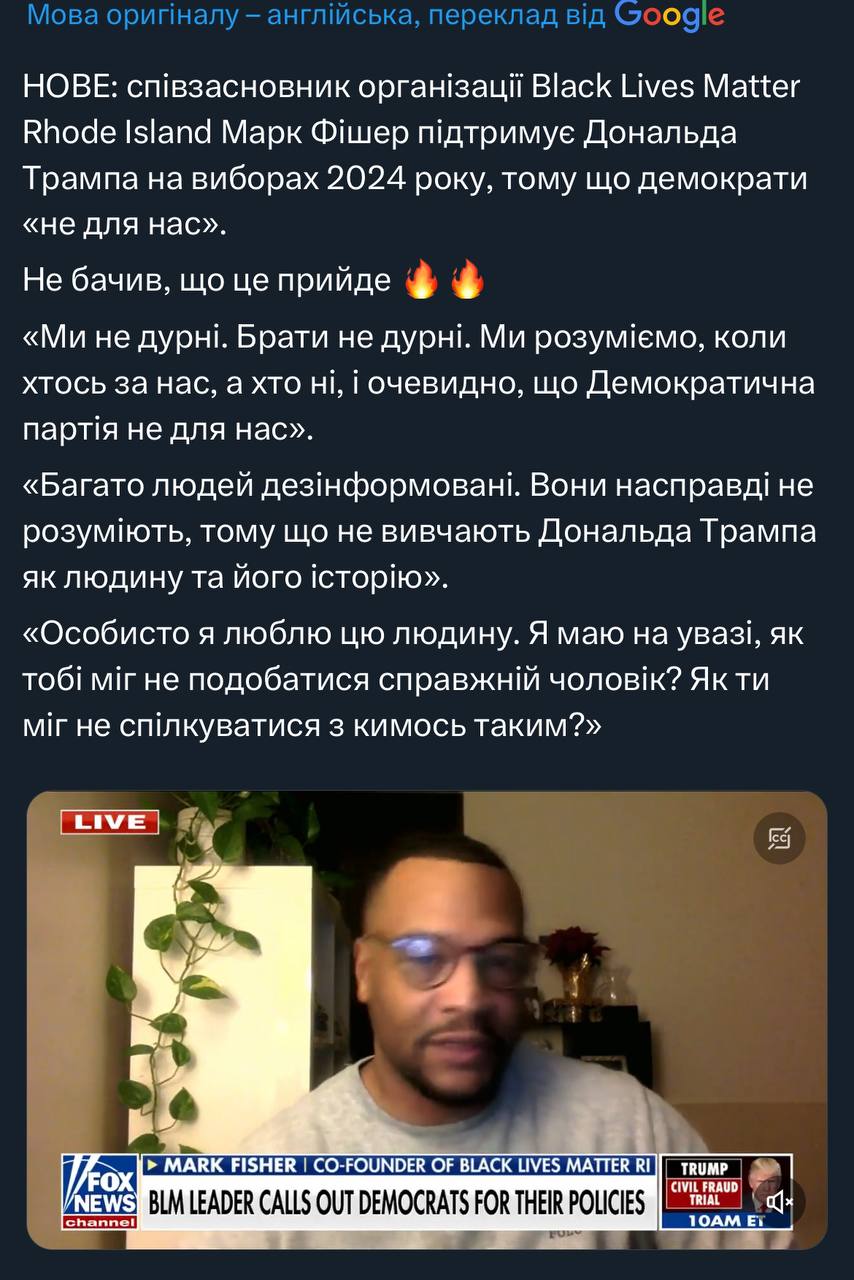This screenshot has height=1280, width=854.
Task: Click the line 'Не бачив, що це прийде'
Action: (207, 282)
